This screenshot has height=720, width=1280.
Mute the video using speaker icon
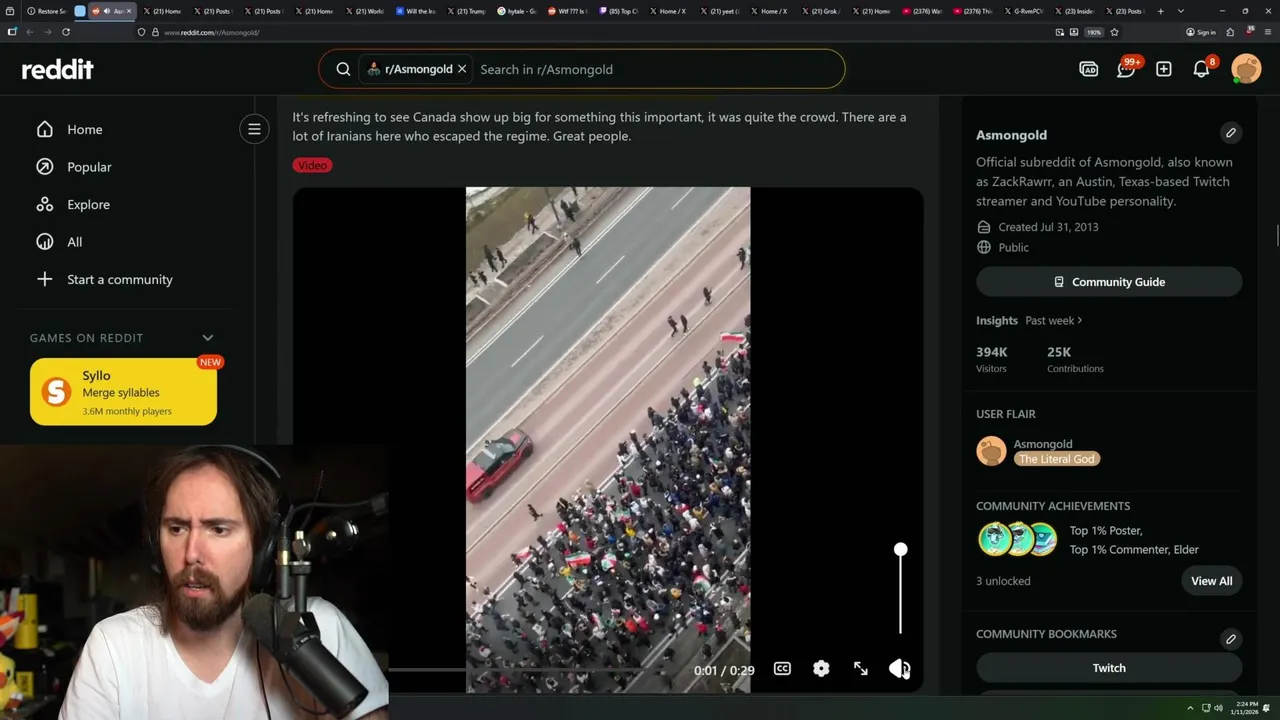pyautogui.click(x=899, y=669)
